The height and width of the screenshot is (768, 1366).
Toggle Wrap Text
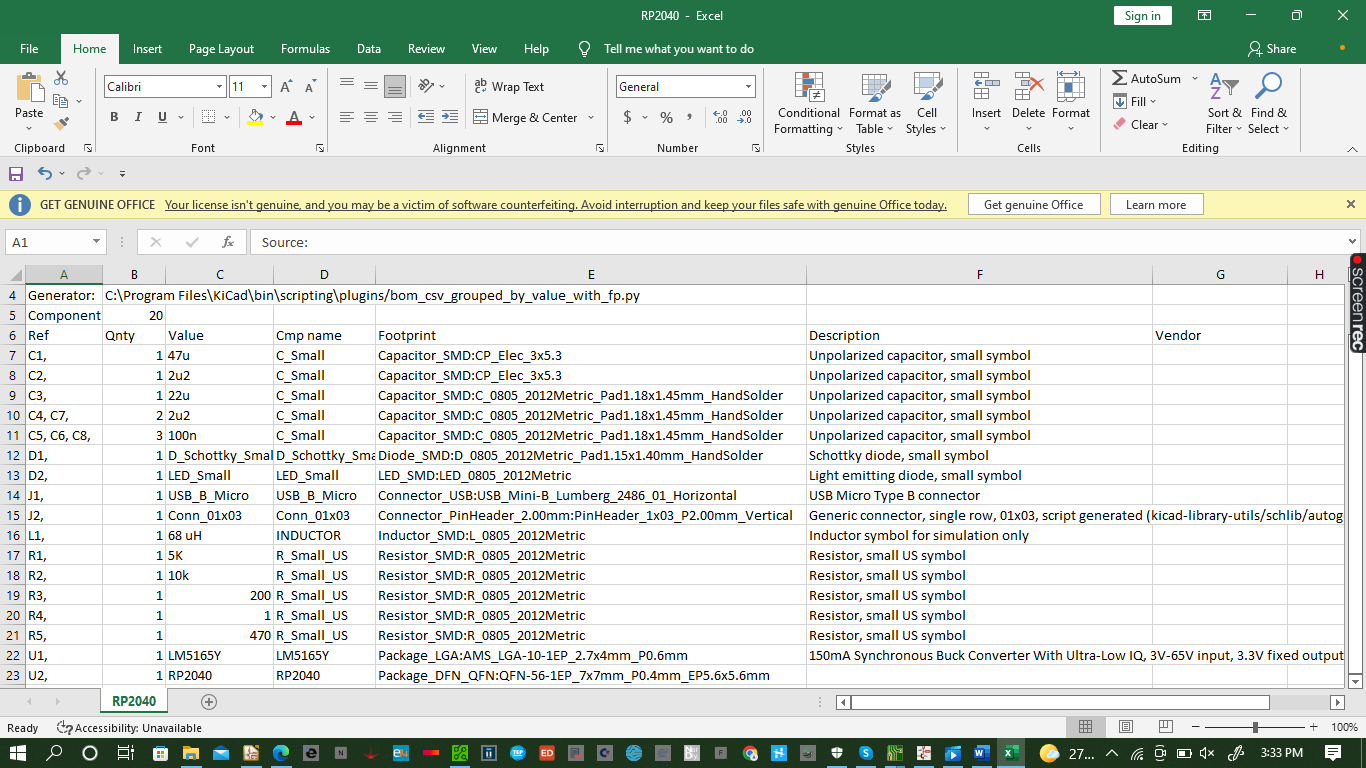(509, 87)
